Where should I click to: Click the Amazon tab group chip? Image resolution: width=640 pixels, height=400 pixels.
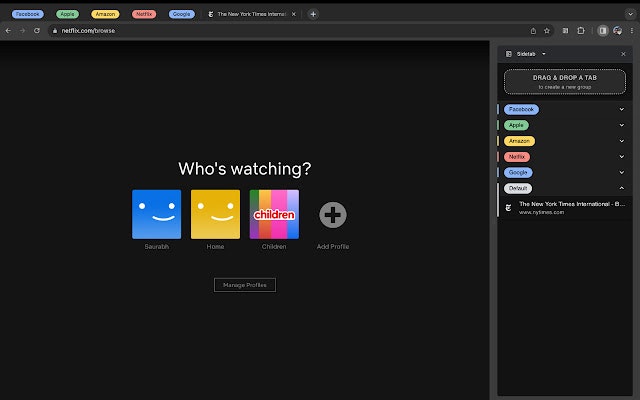tap(105, 14)
